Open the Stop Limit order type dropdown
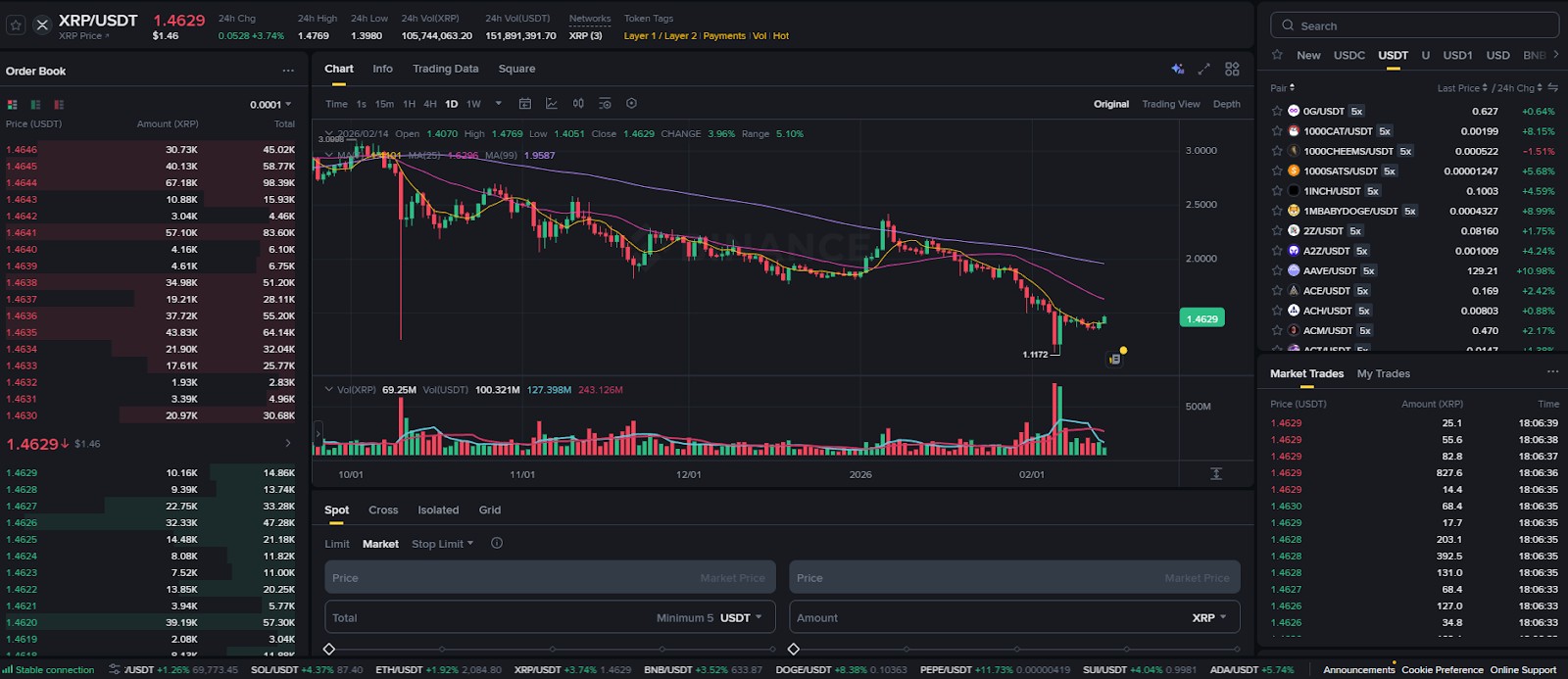The width and height of the screenshot is (1568, 679). pyautogui.click(x=442, y=544)
